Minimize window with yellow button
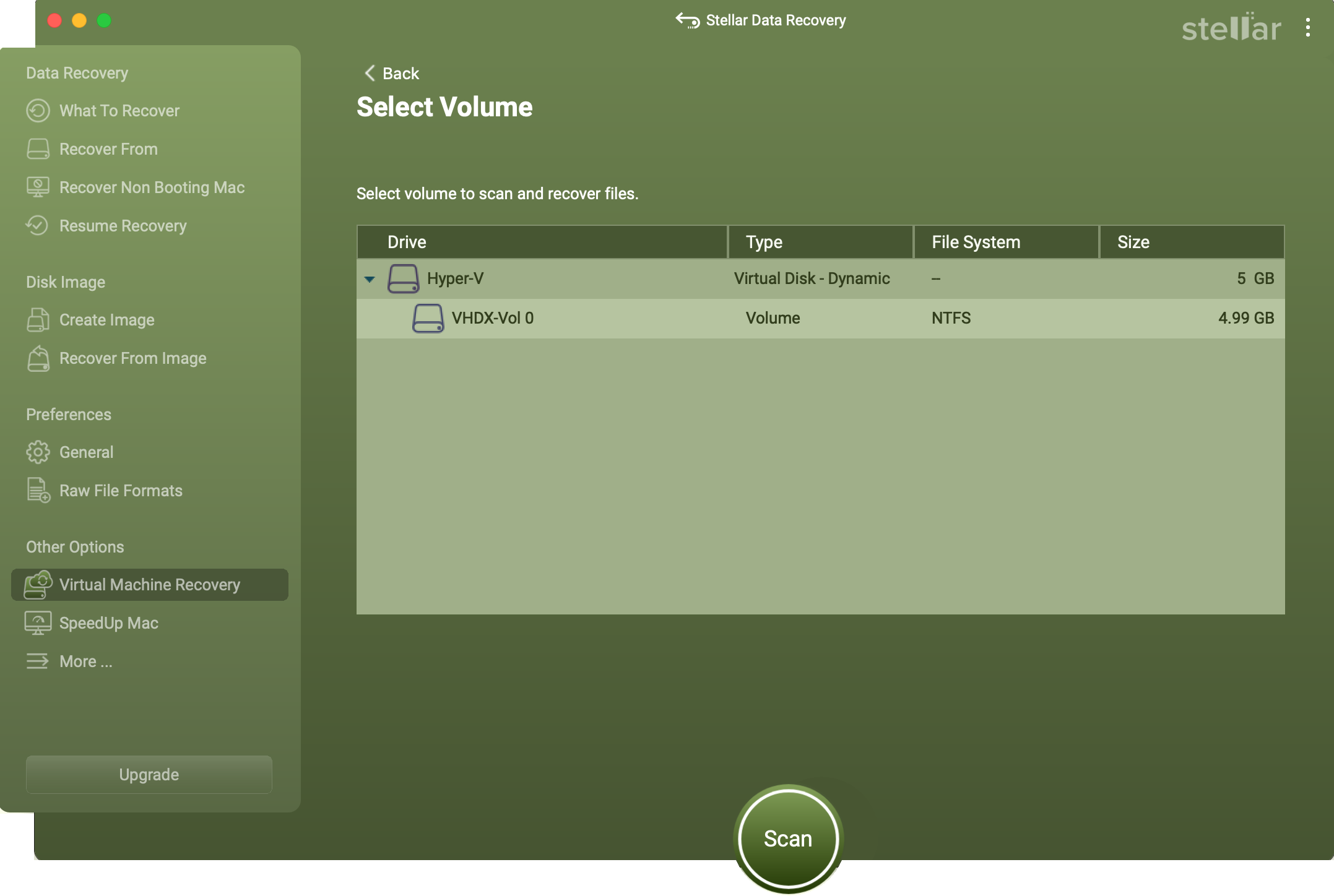Screen dimensions: 1334x896 (x=79, y=20)
